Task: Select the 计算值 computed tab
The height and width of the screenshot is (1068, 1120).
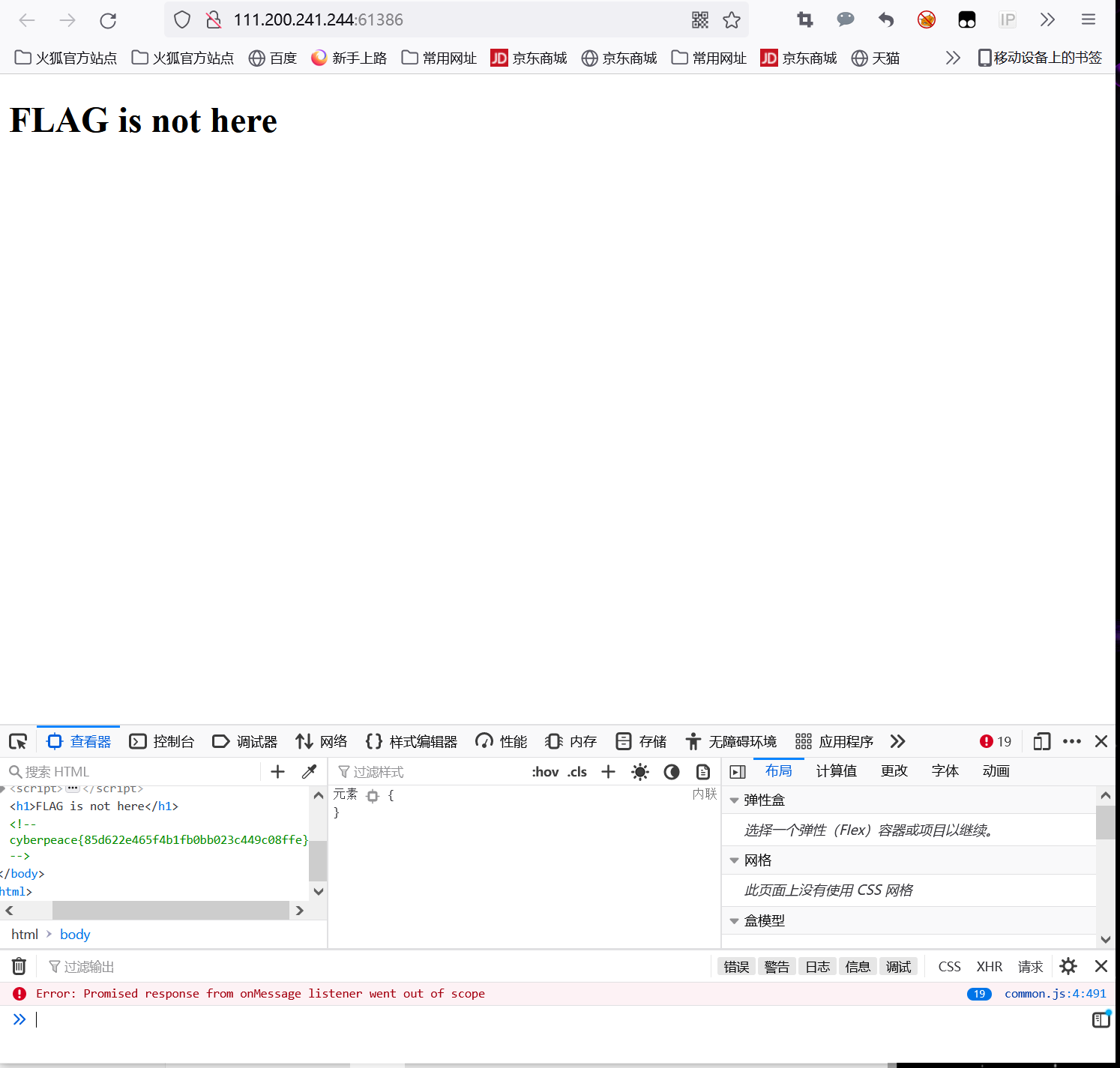Action: point(837,771)
